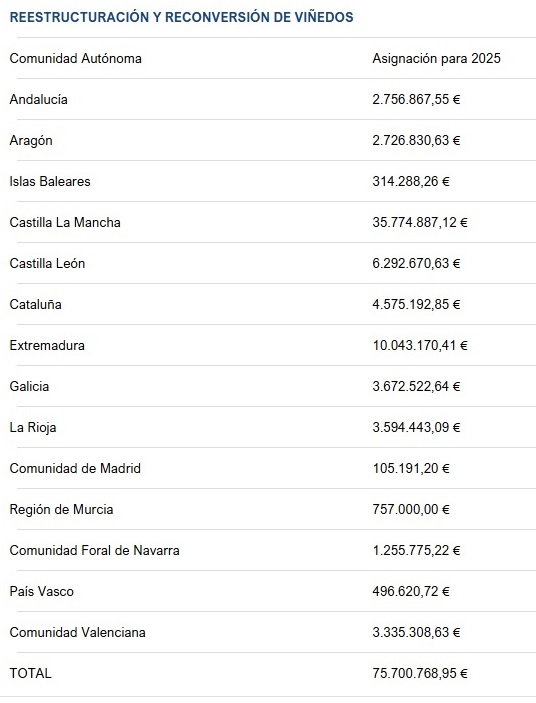Click the Comunidad Foral de Navarra label
This screenshot has height=703, width=536.
(x=95, y=551)
